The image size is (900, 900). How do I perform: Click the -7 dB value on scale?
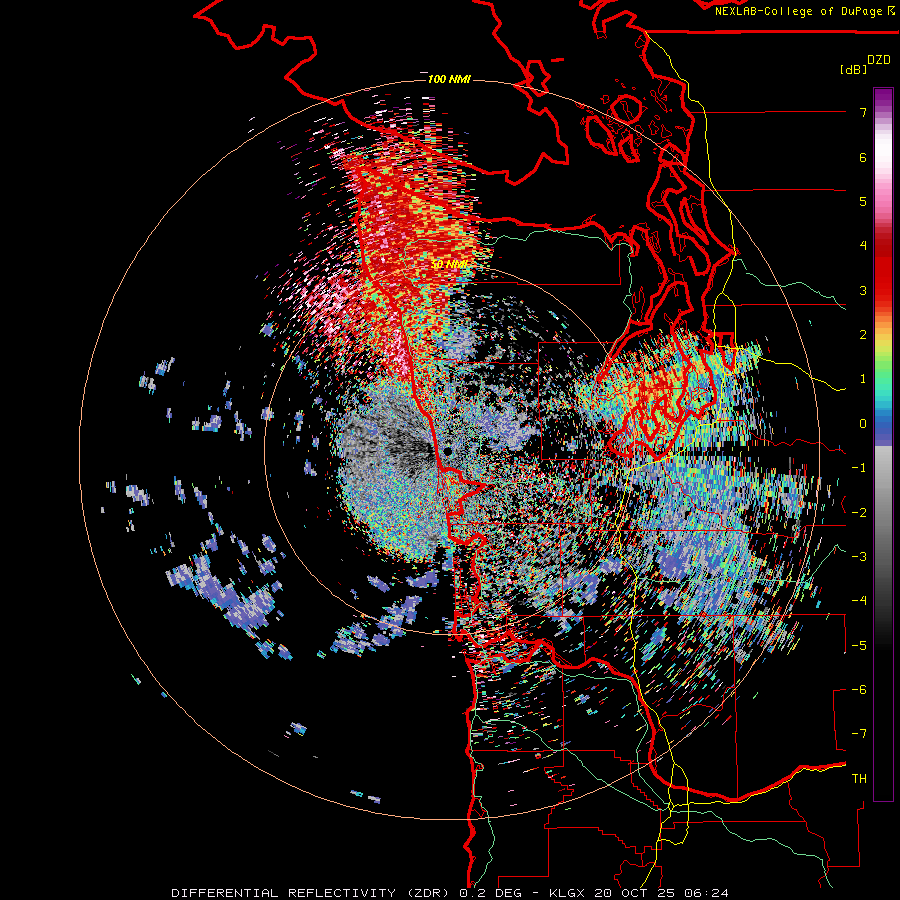(x=859, y=734)
